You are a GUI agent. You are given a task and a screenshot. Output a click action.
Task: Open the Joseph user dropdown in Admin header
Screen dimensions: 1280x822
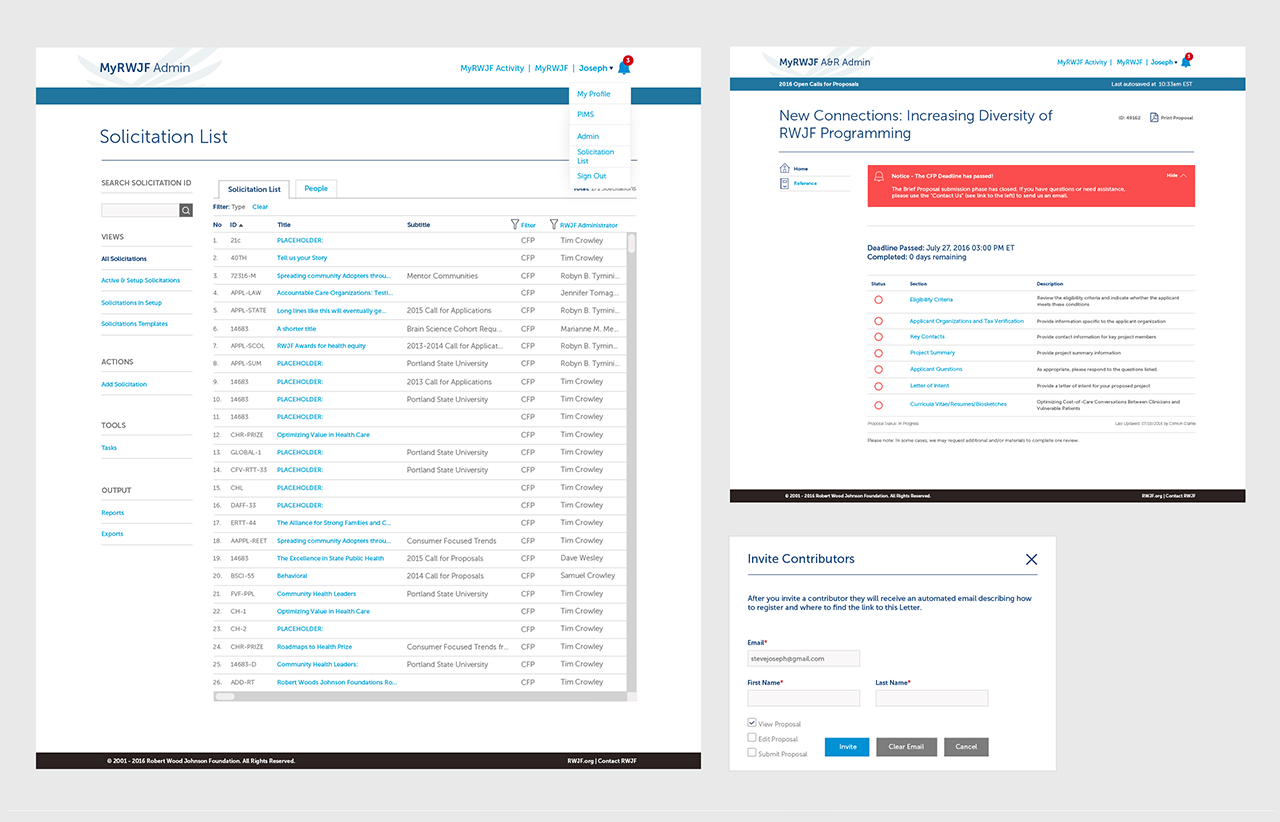[596, 68]
